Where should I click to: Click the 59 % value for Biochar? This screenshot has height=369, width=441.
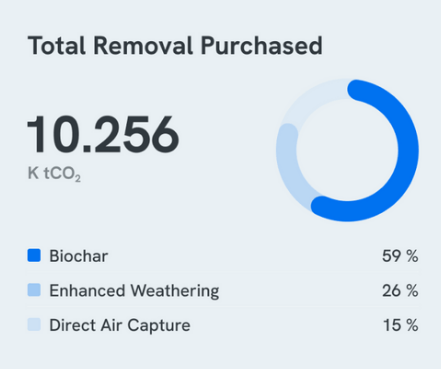coord(400,256)
